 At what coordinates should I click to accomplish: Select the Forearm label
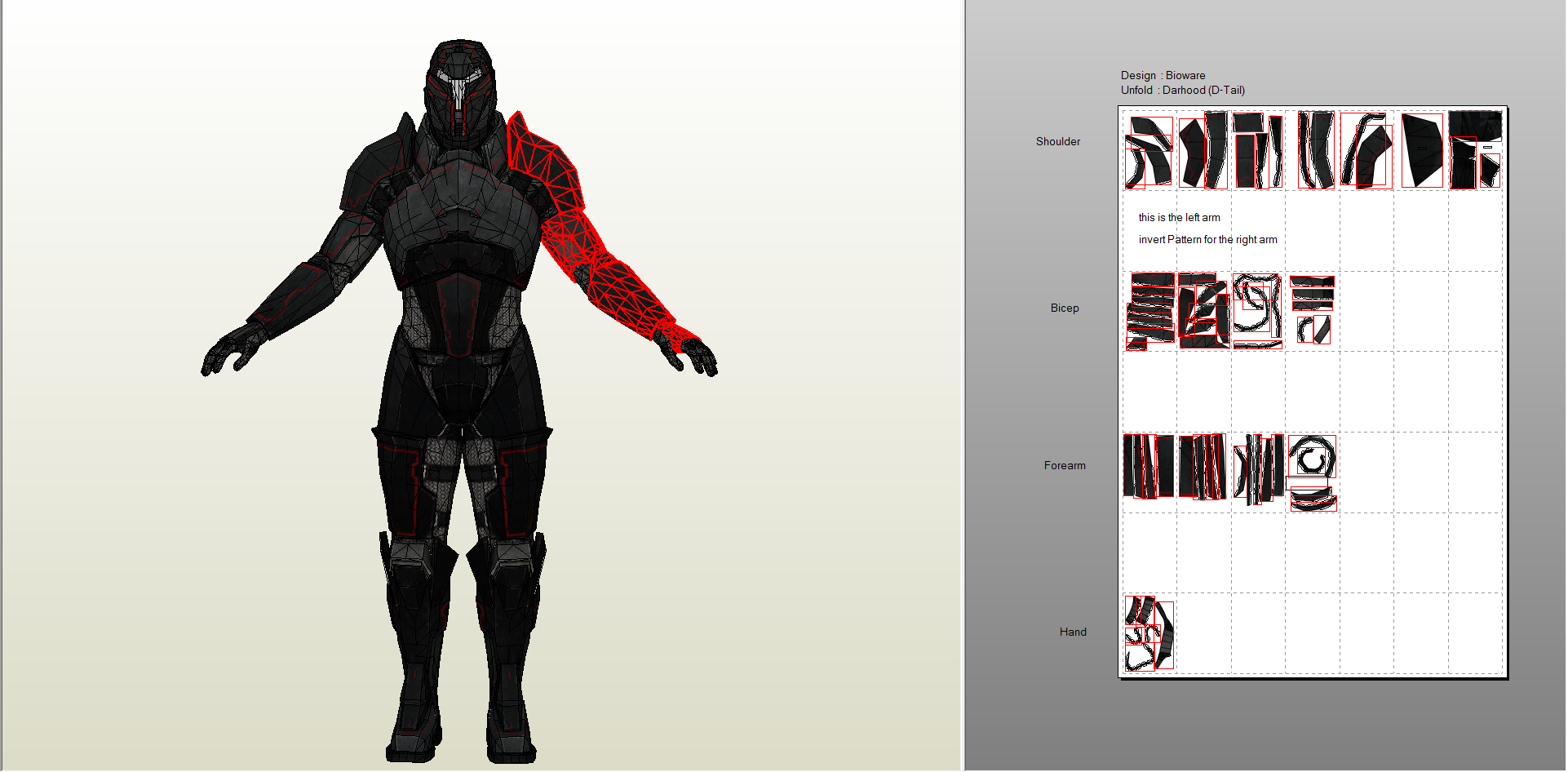[1065, 465]
